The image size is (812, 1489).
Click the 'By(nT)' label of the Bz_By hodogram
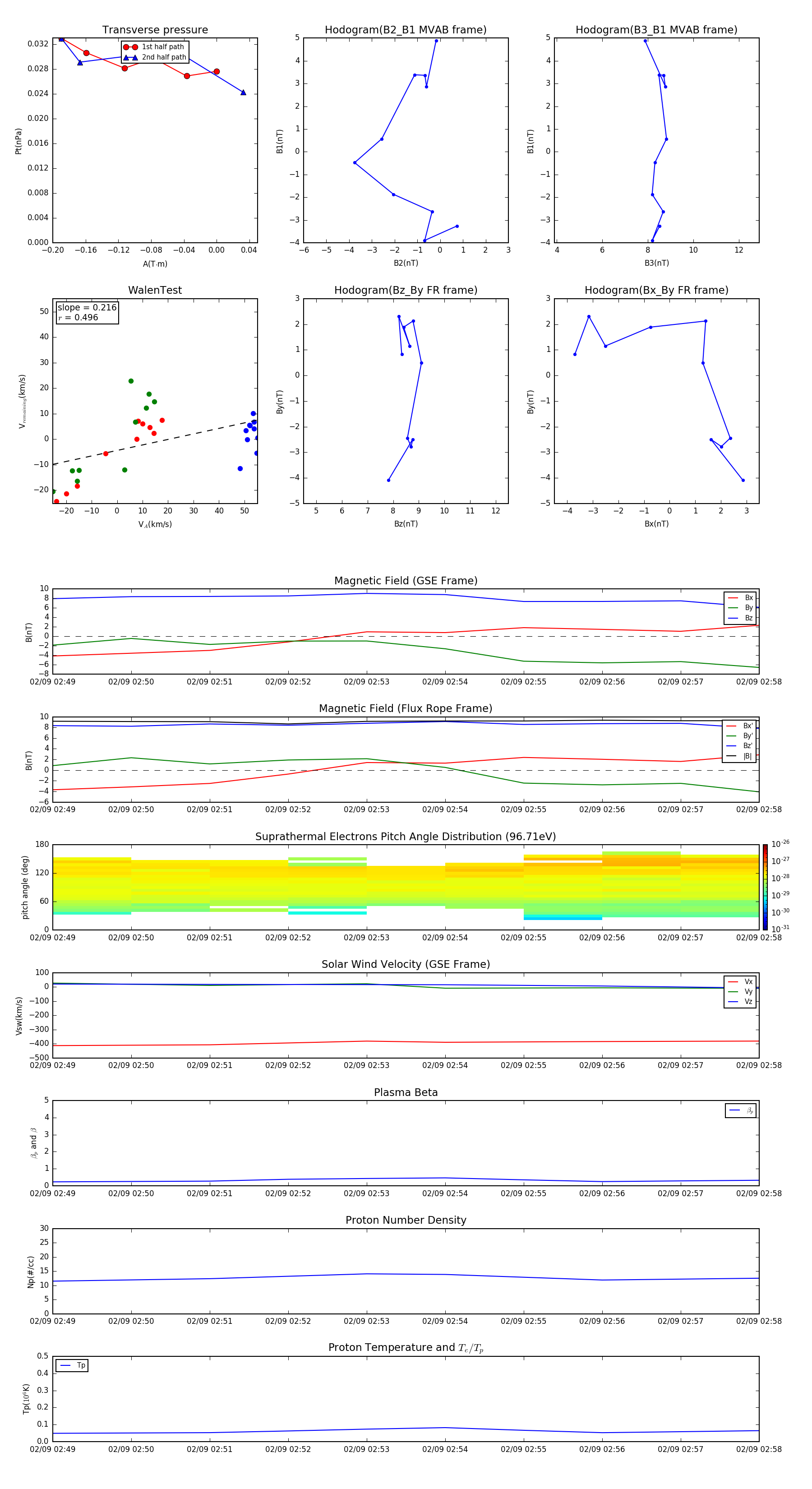[280, 402]
